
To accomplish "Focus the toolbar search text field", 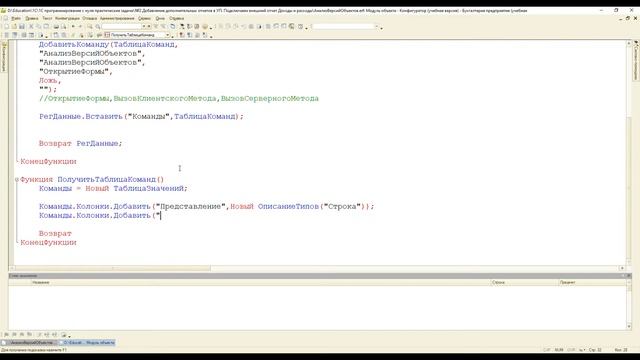I will [121, 27].
